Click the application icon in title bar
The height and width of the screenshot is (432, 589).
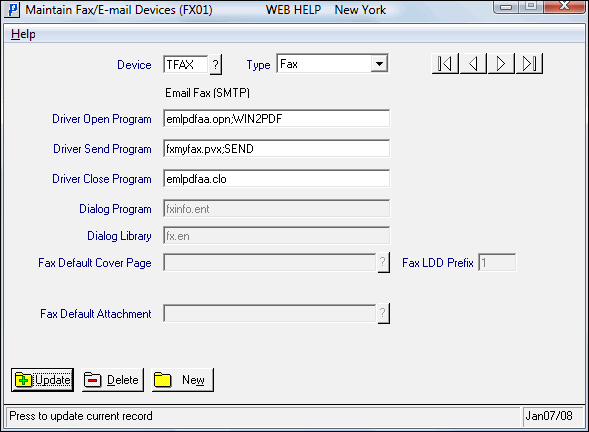tap(13, 10)
